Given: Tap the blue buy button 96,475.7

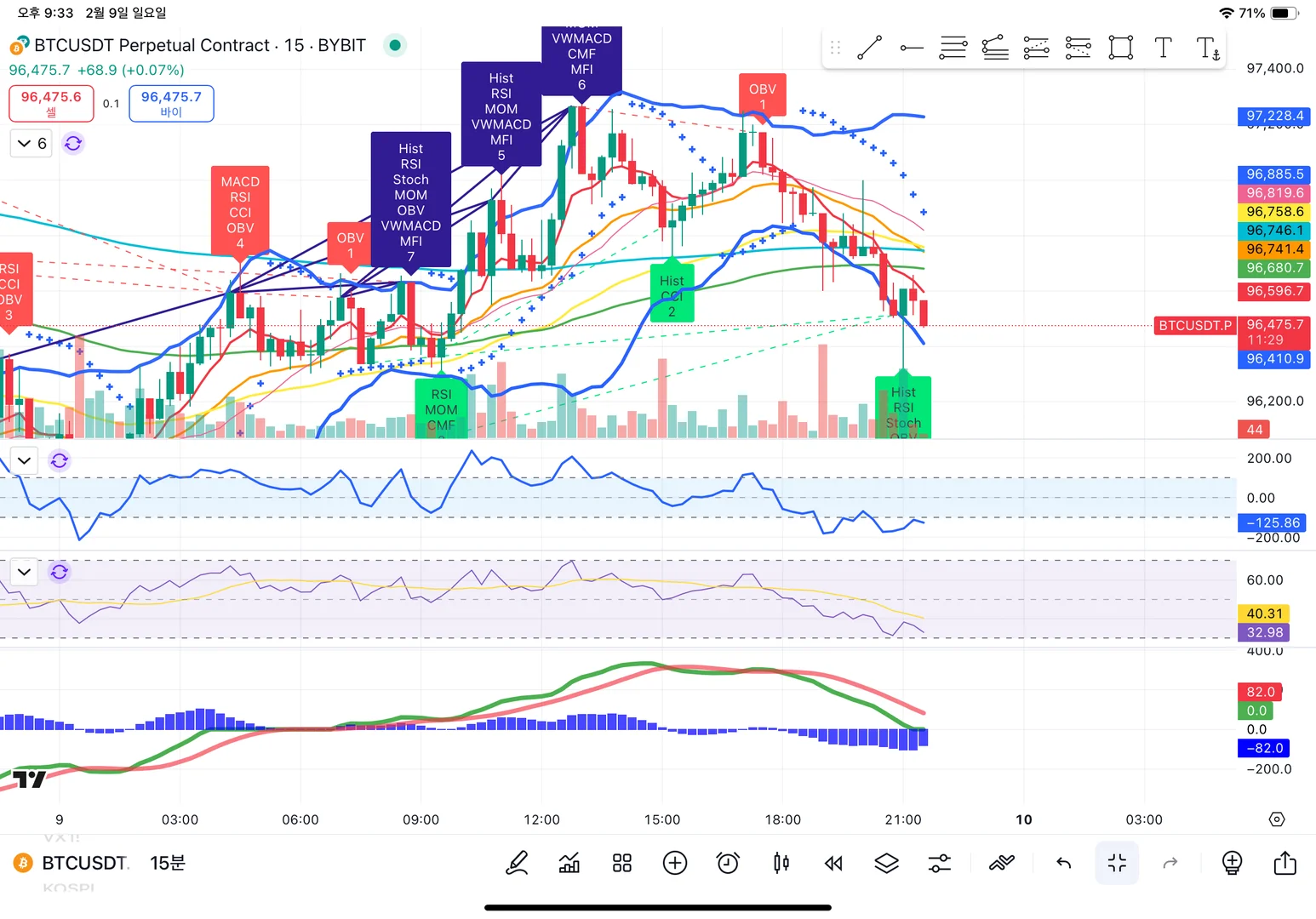Looking at the screenshot, I should click(x=171, y=103).
